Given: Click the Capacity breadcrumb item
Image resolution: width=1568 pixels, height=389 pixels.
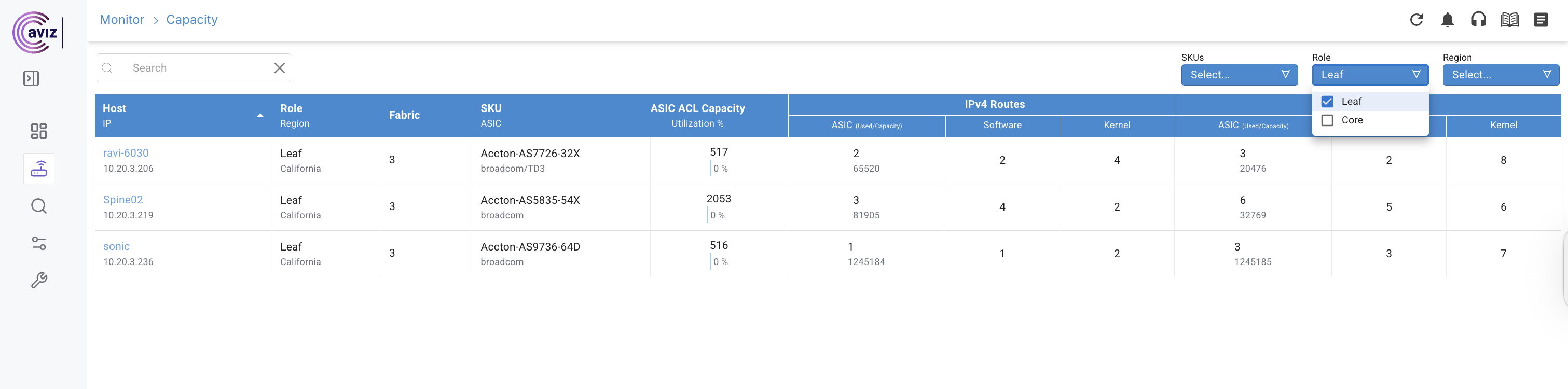Looking at the screenshot, I should point(192,20).
